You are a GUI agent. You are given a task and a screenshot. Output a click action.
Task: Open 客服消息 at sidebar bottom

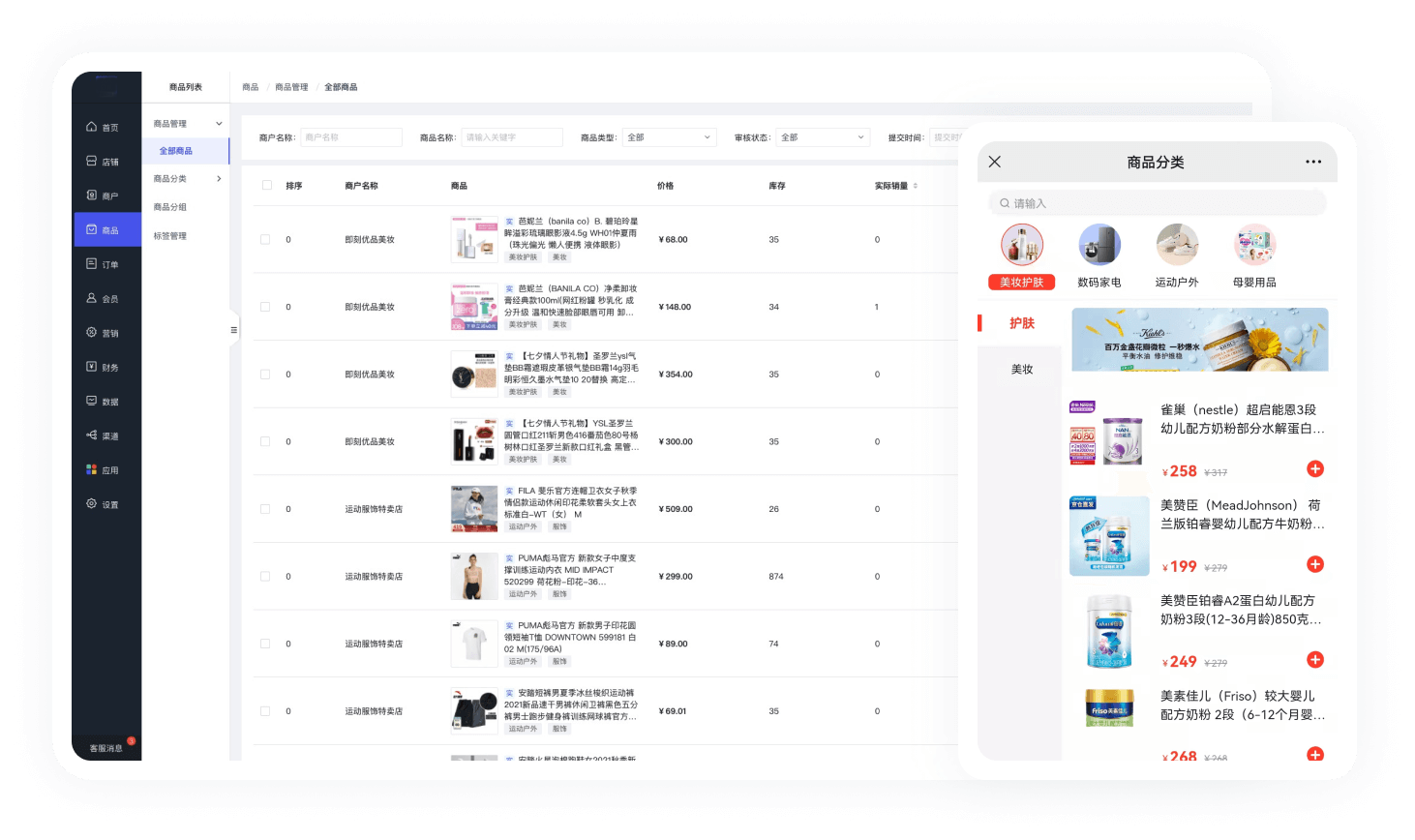(105, 748)
